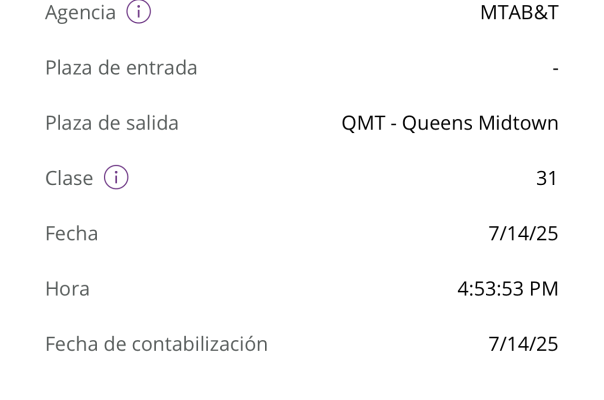Click the PM marker in Hora value

[544, 289]
